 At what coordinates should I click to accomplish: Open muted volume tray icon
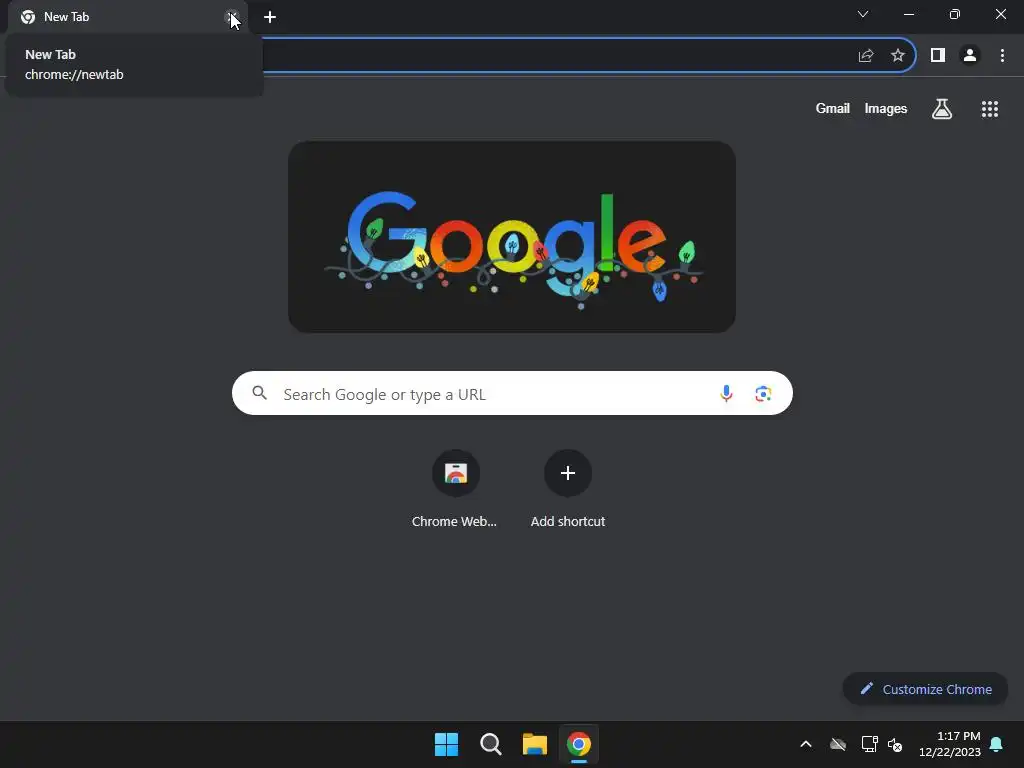(x=895, y=744)
